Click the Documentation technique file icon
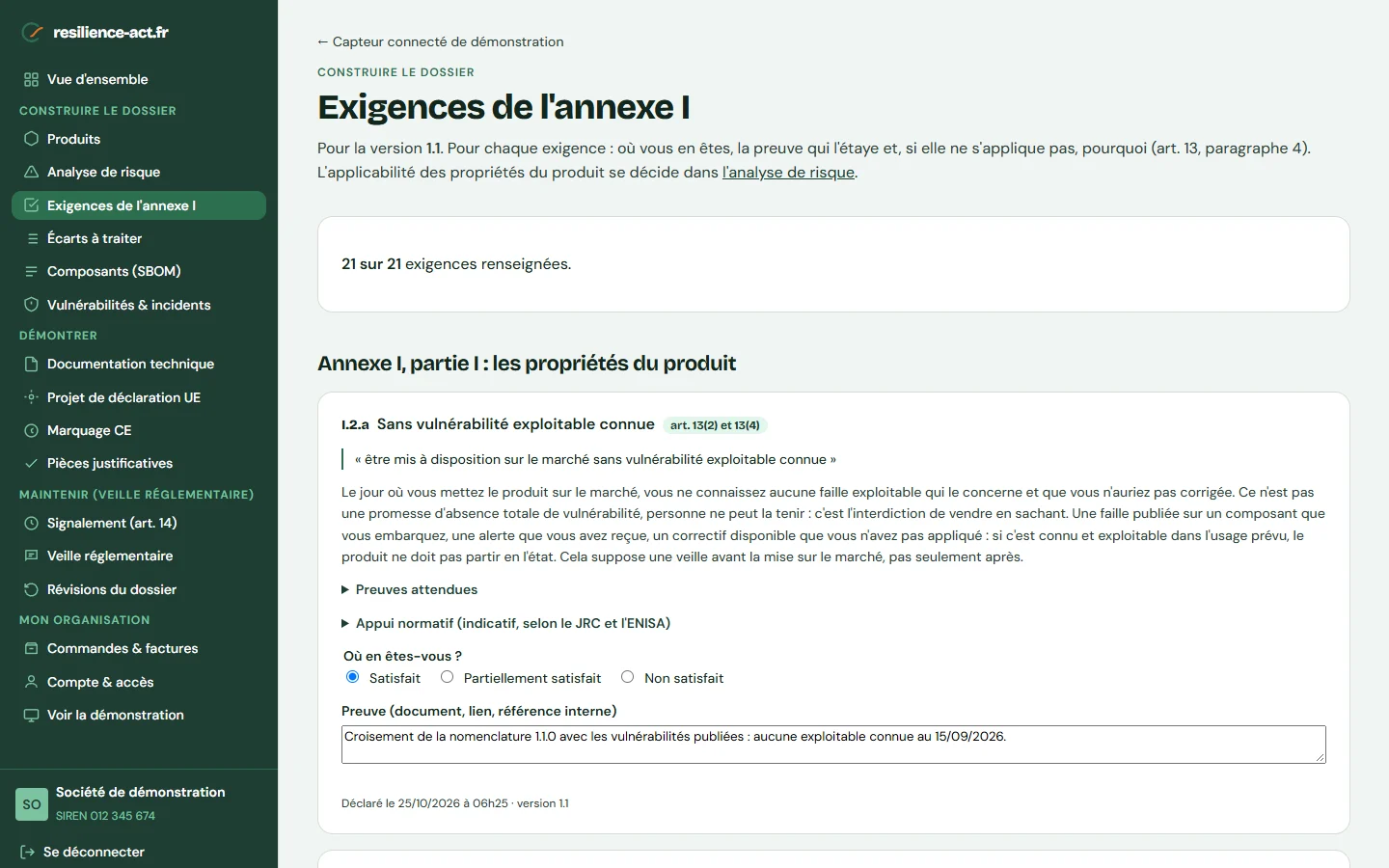1389x868 pixels. pyautogui.click(x=32, y=364)
